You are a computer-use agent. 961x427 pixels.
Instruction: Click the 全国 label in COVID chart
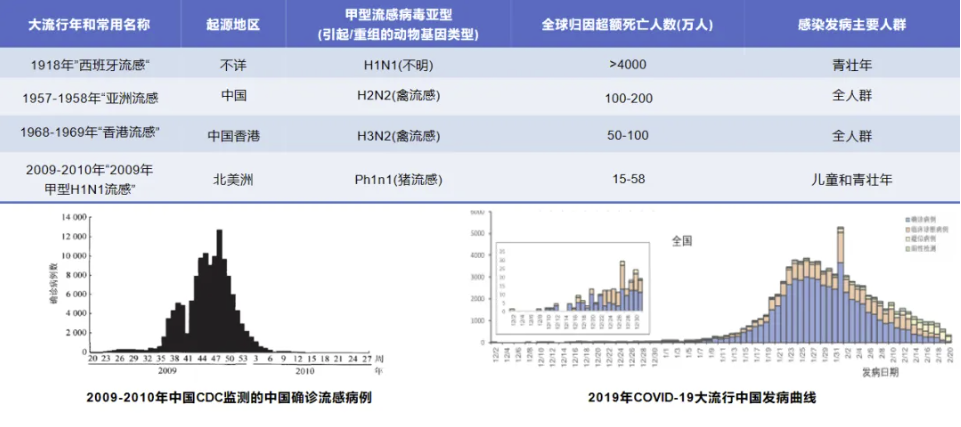[x=682, y=241]
